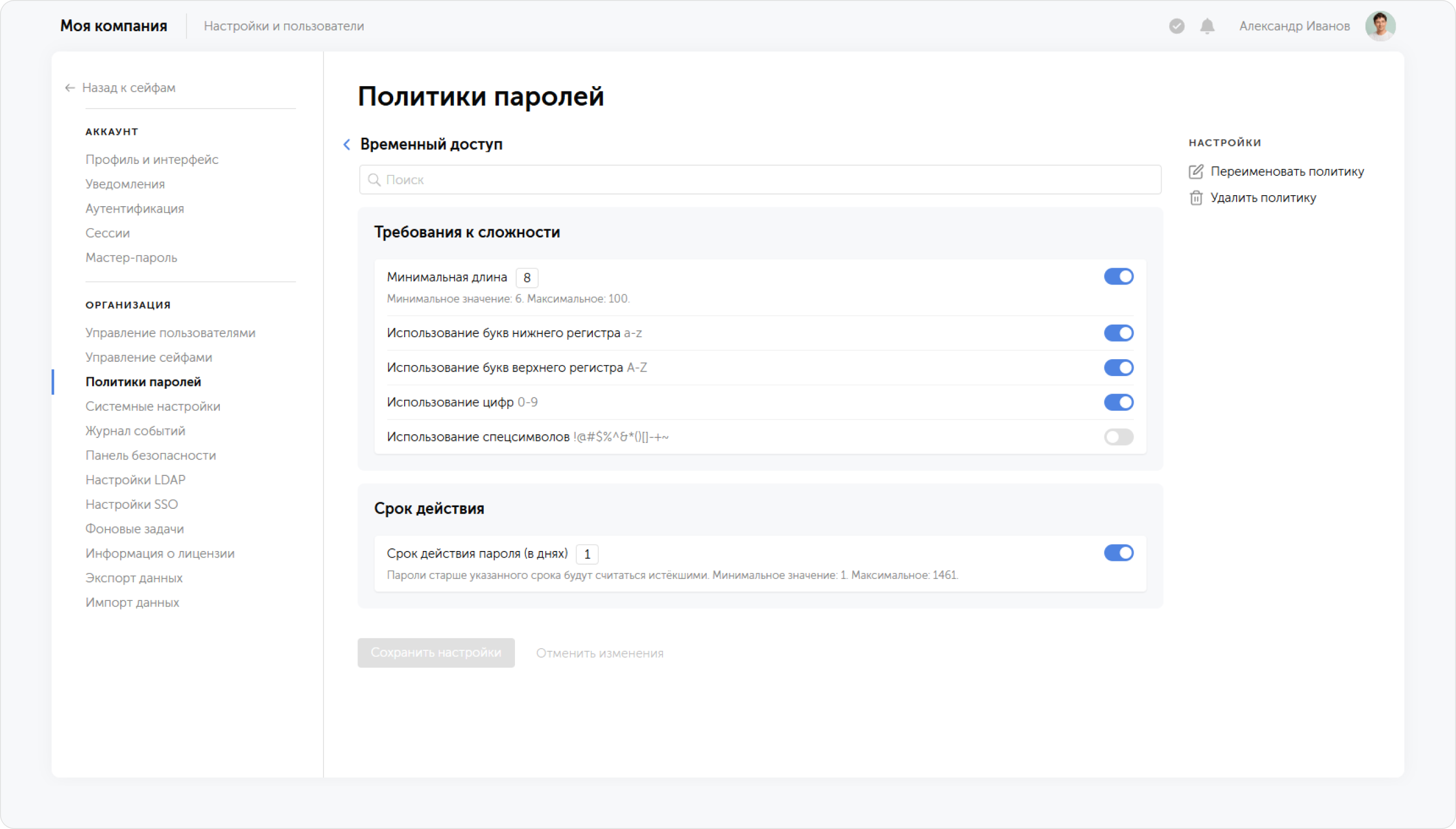Click the left arrow before Назад к сейфам
This screenshot has height=829, width=1456.
pos(70,88)
